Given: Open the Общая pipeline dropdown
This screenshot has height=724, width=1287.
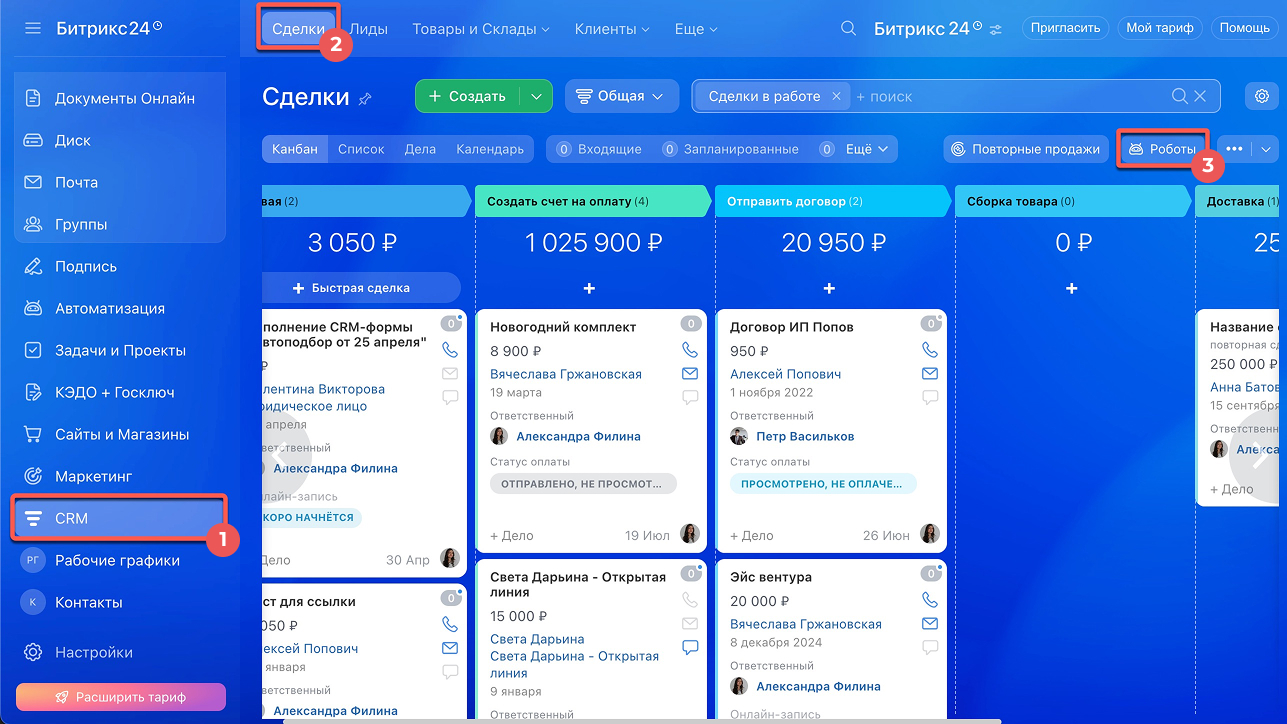Looking at the screenshot, I should point(621,96).
